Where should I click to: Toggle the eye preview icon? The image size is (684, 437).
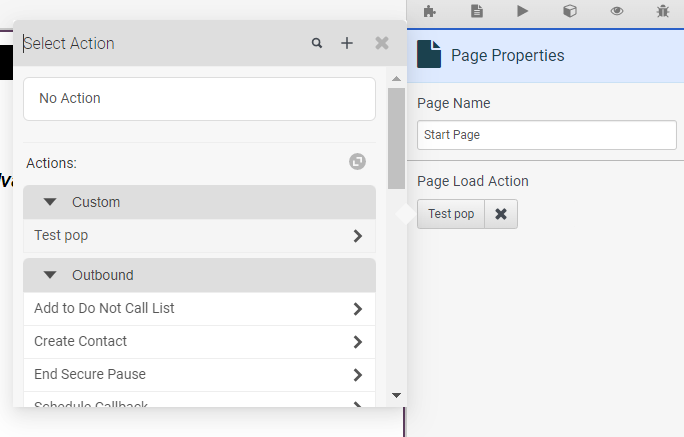(617, 12)
